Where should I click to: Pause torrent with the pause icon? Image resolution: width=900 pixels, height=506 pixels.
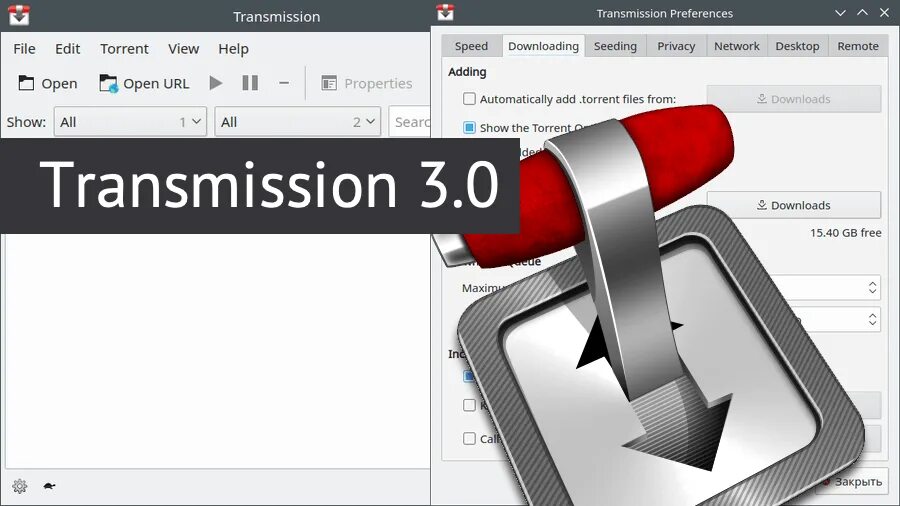tap(250, 83)
